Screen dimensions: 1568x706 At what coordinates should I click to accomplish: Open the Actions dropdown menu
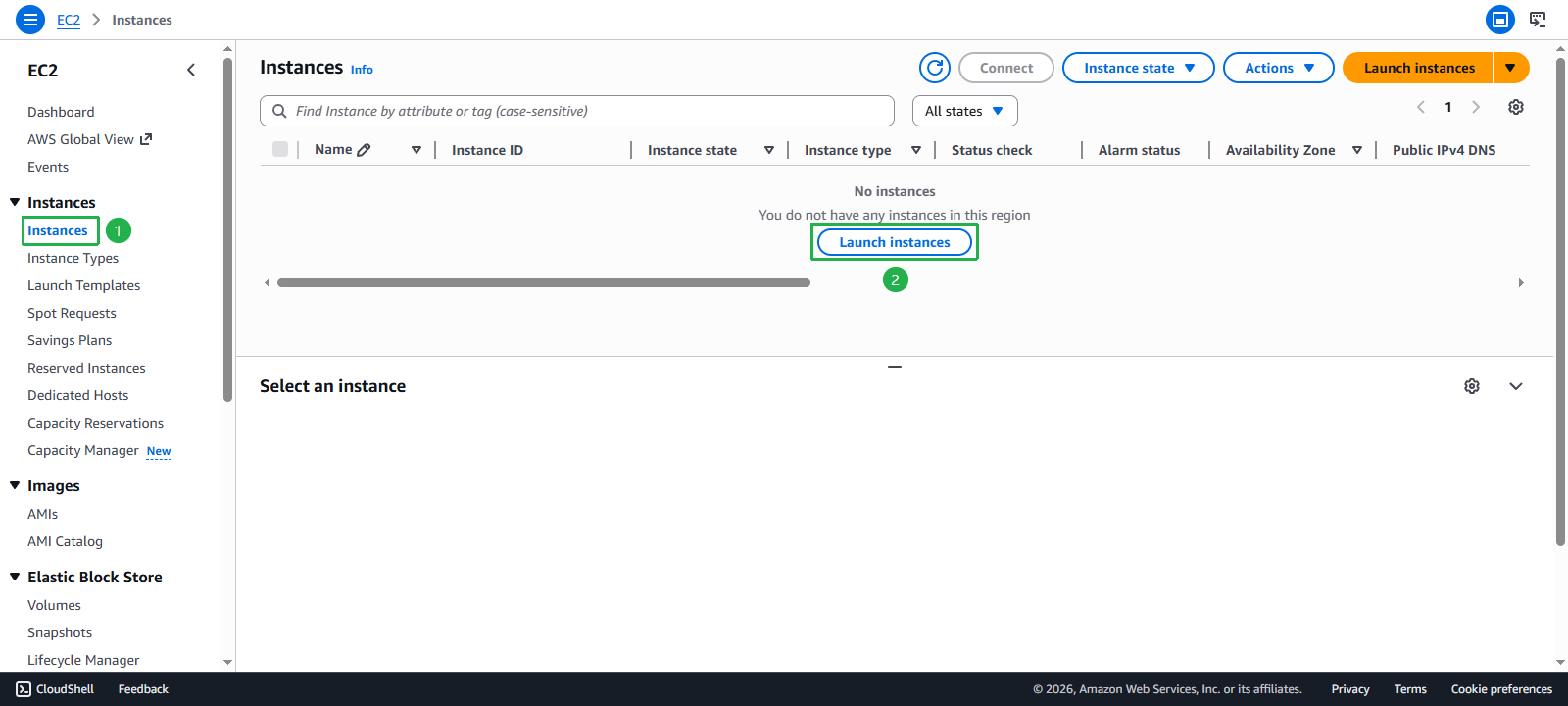click(x=1279, y=68)
